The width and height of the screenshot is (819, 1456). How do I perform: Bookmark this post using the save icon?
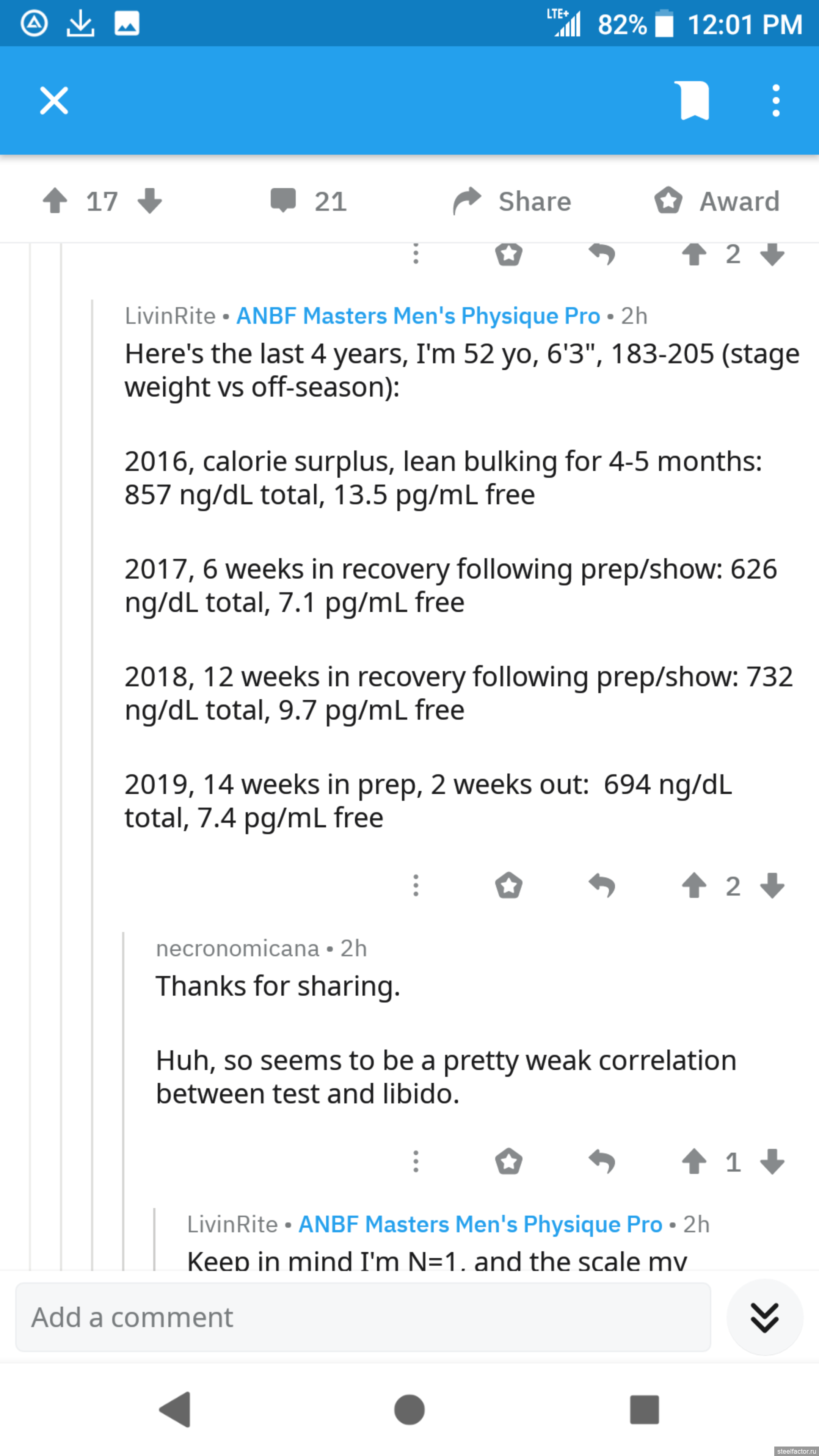[x=693, y=100]
